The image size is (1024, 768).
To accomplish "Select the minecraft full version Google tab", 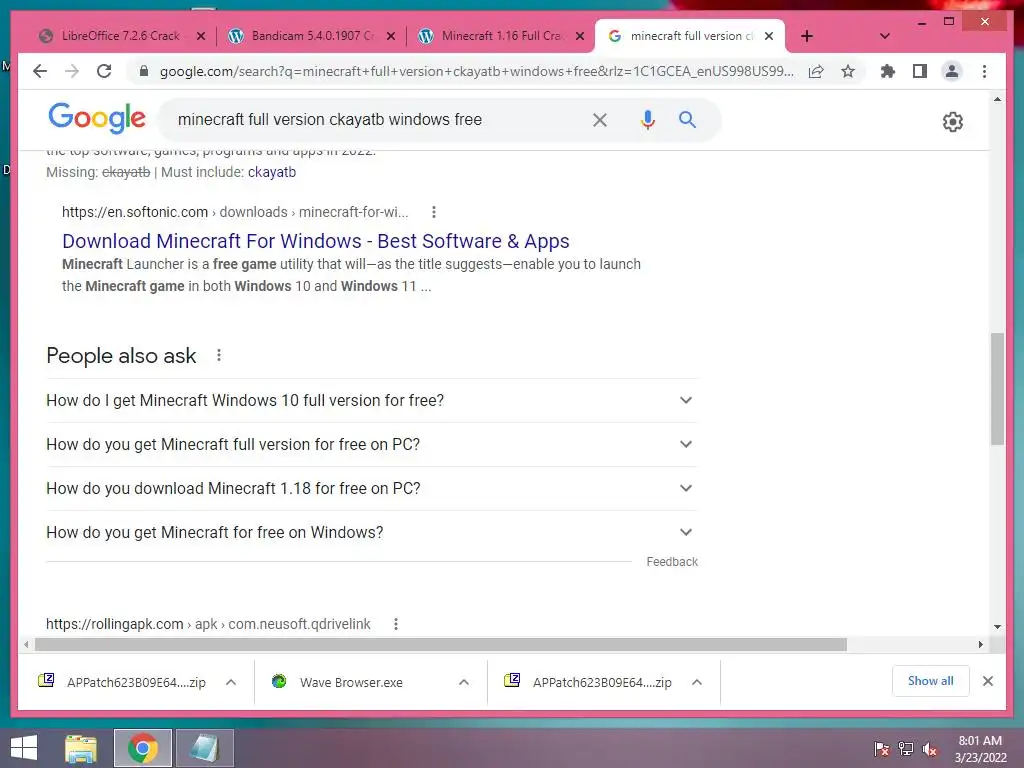I will click(690, 36).
